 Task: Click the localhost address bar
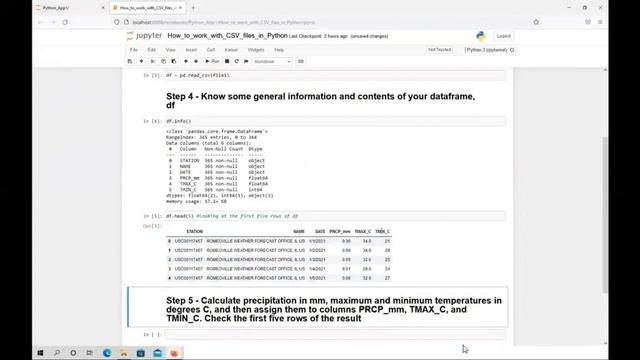327,22
